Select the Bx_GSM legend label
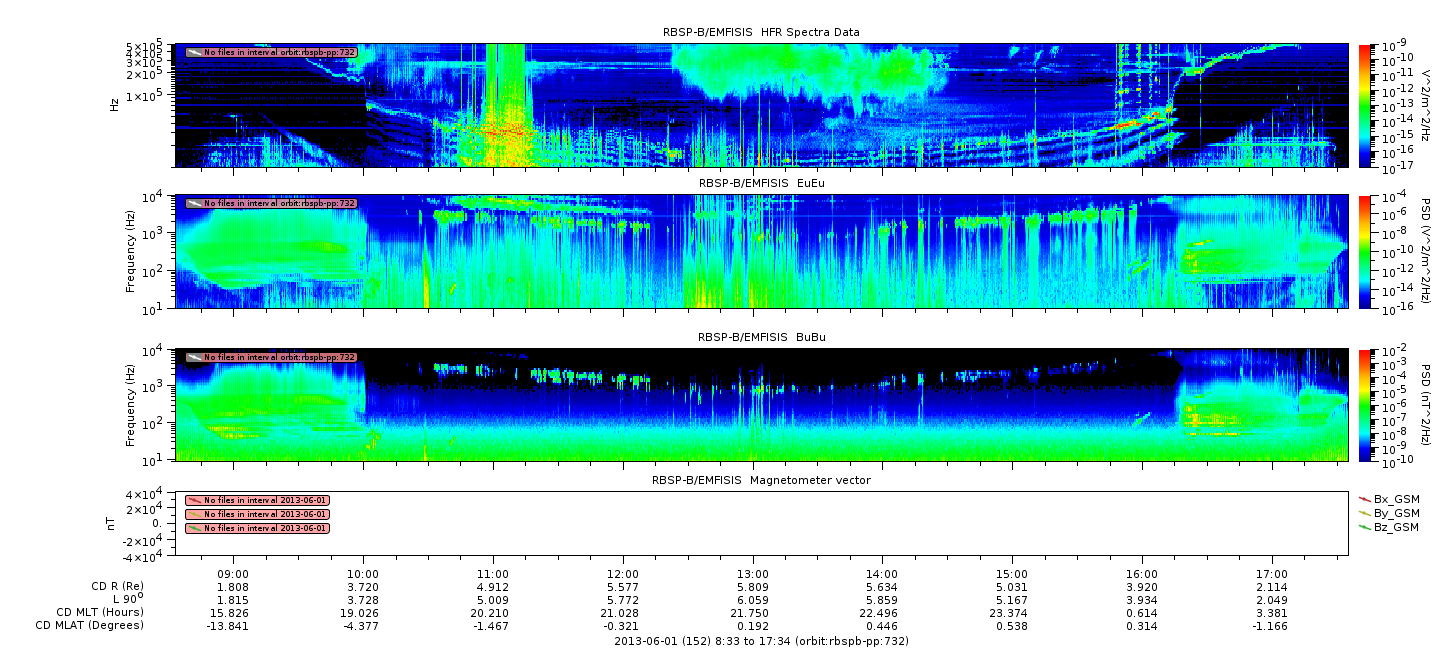This screenshot has height=658, width=1447. 1396,498
